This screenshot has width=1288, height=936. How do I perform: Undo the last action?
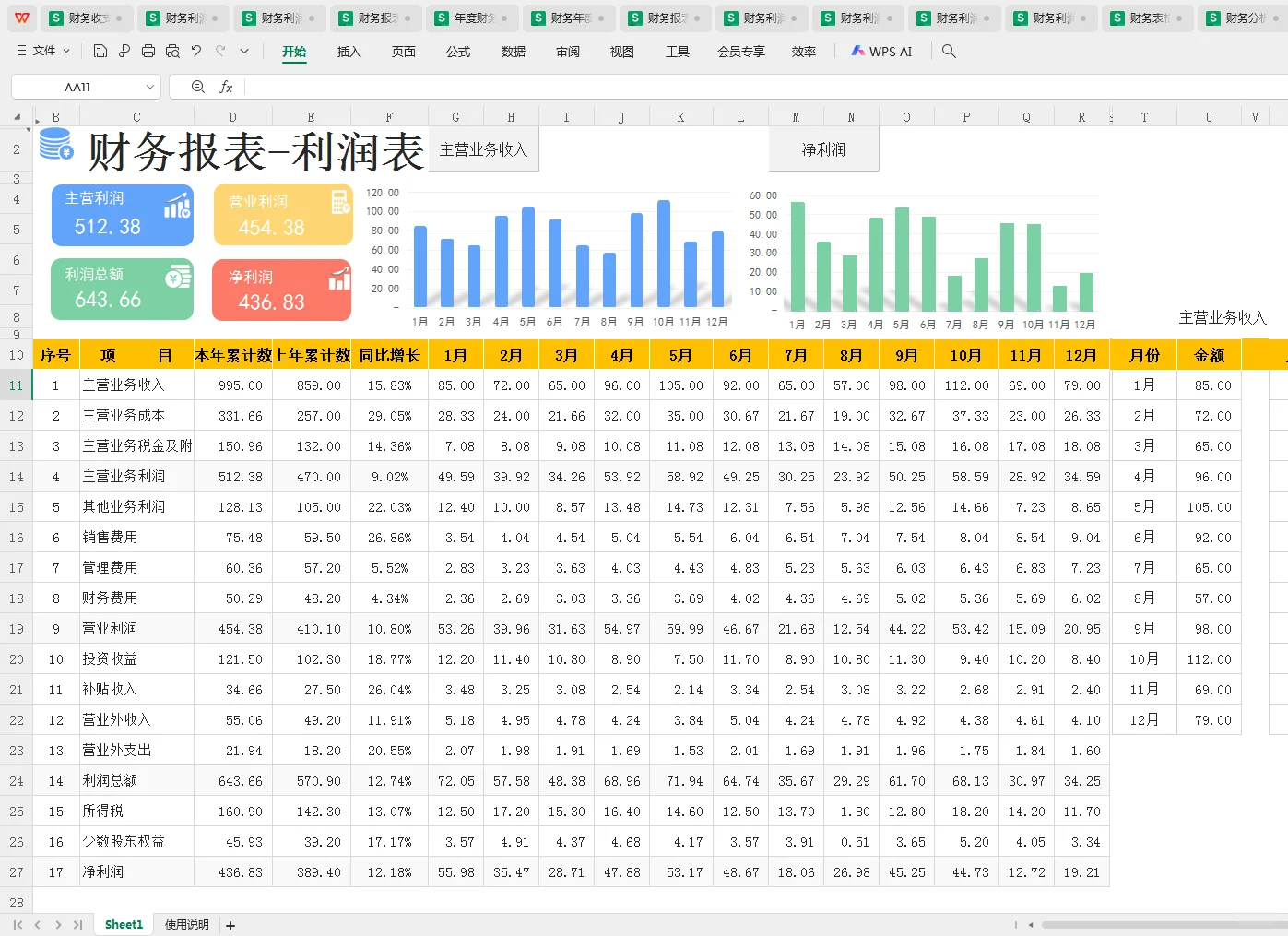(x=196, y=52)
